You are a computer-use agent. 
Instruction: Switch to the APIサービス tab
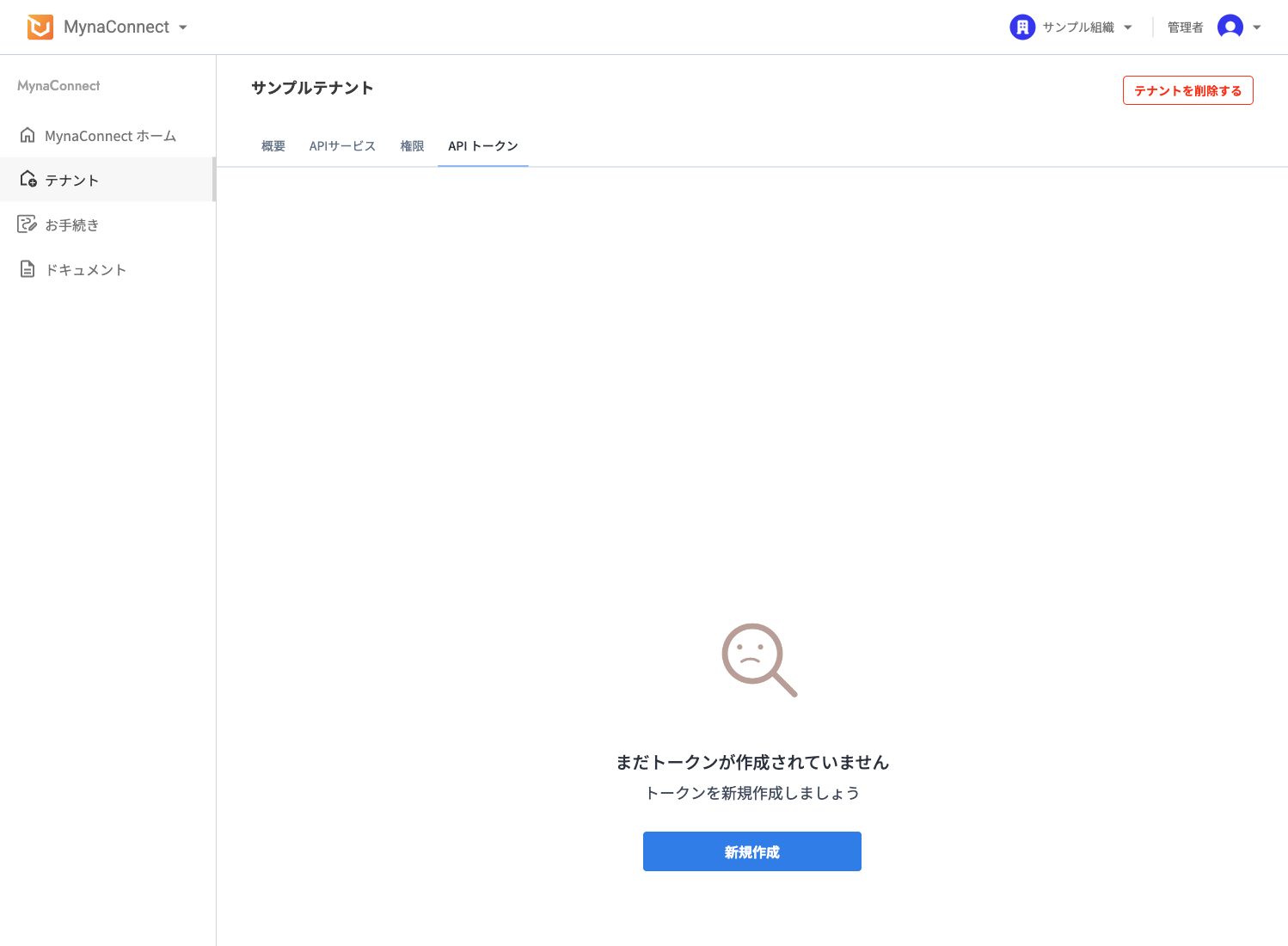pyautogui.click(x=342, y=146)
